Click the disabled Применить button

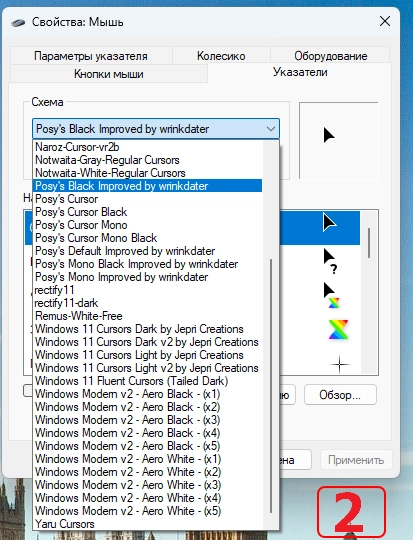click(x=356, y=460)
